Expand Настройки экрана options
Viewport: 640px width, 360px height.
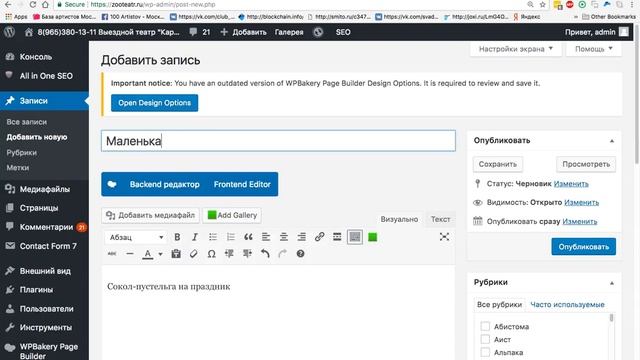516,49
